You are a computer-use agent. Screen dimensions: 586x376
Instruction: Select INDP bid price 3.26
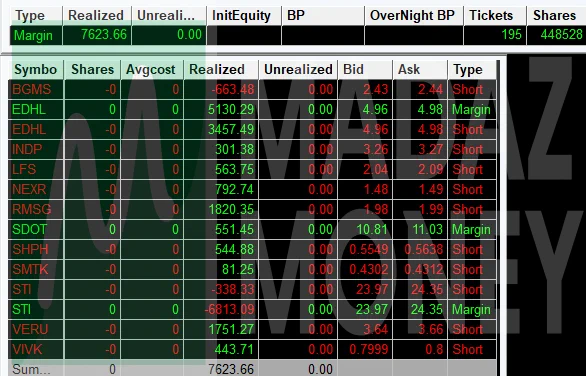[376, 150]
